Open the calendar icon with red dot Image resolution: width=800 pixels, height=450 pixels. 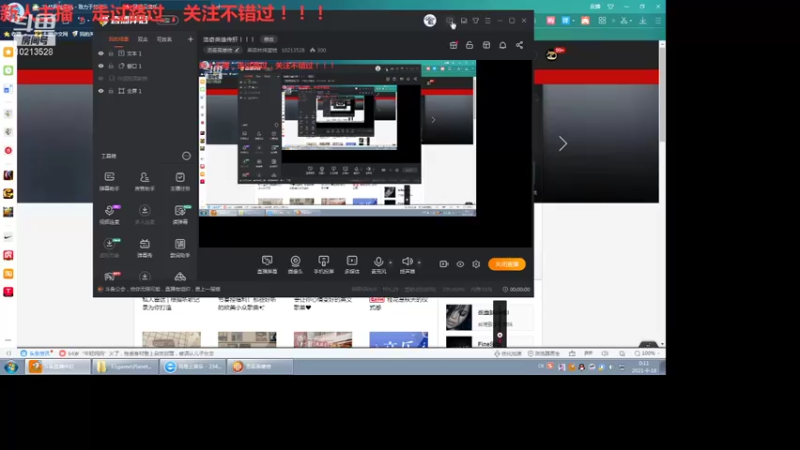pos(453,45)
